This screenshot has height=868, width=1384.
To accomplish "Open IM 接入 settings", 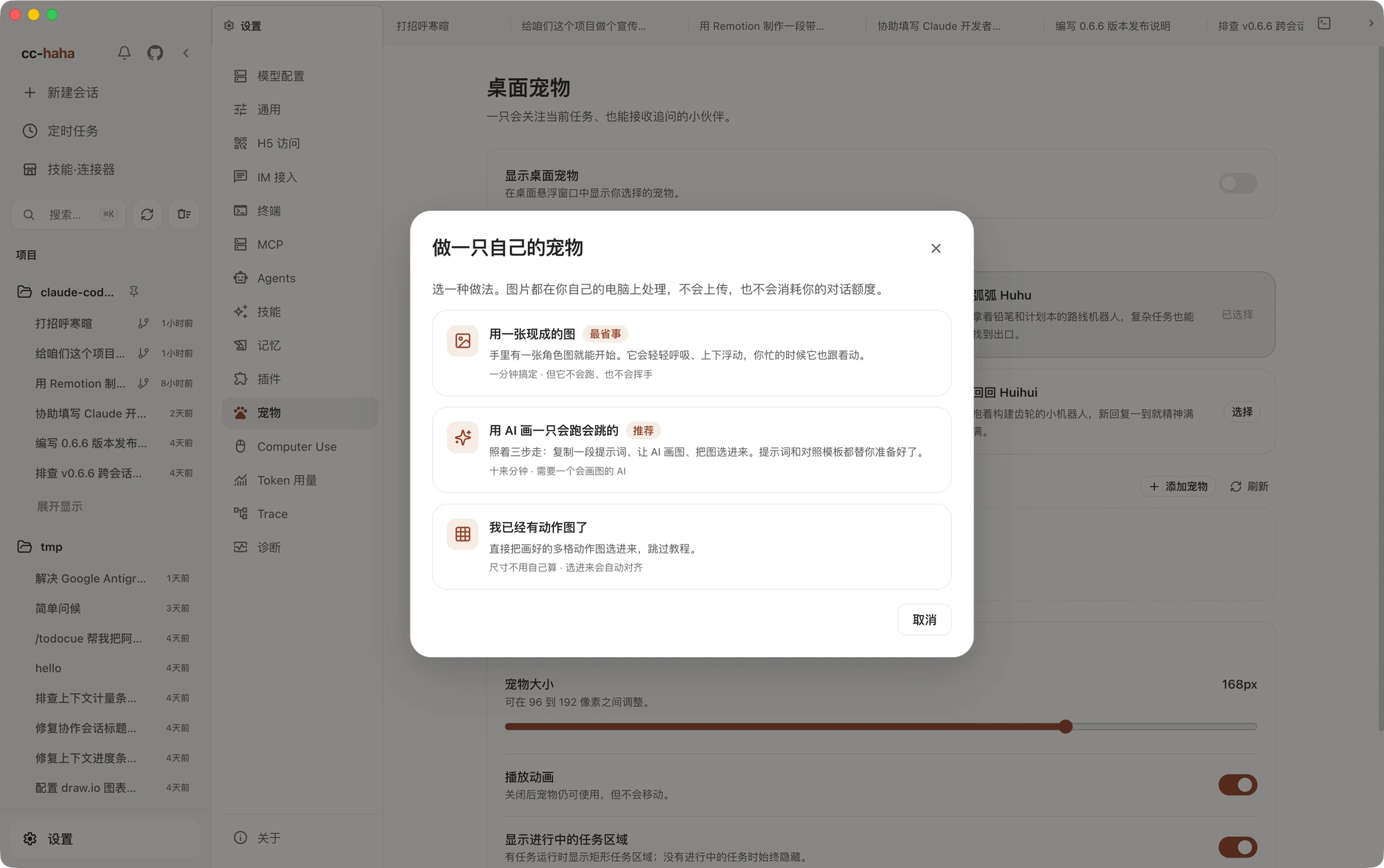I will [x=300, y=177].
